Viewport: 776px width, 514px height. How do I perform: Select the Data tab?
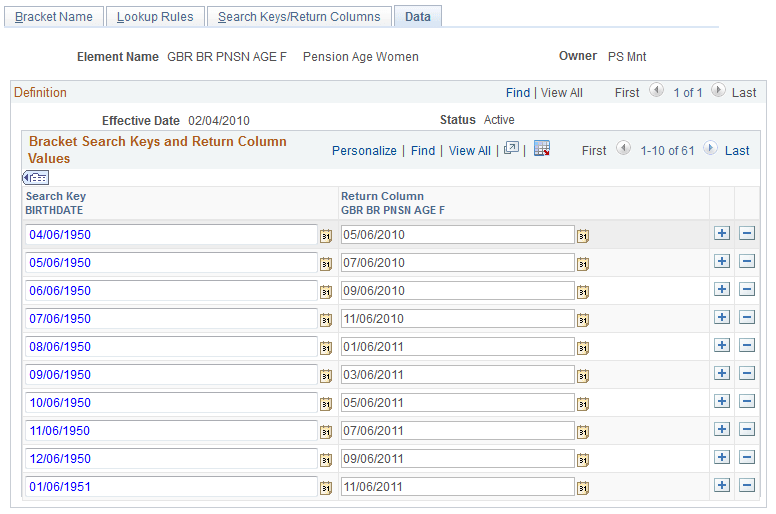click(418, 17)
